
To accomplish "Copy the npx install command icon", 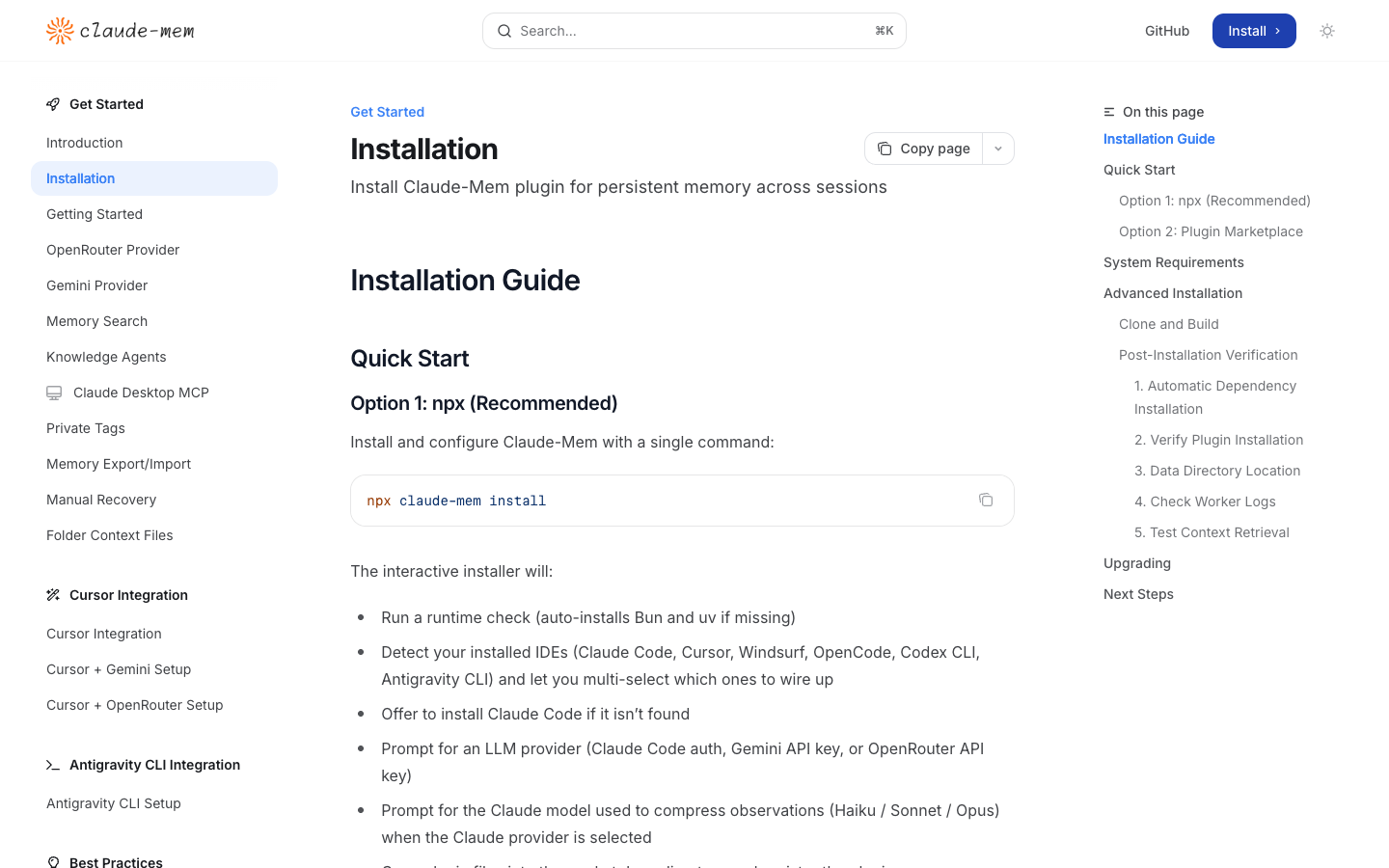I will point(986,500).
